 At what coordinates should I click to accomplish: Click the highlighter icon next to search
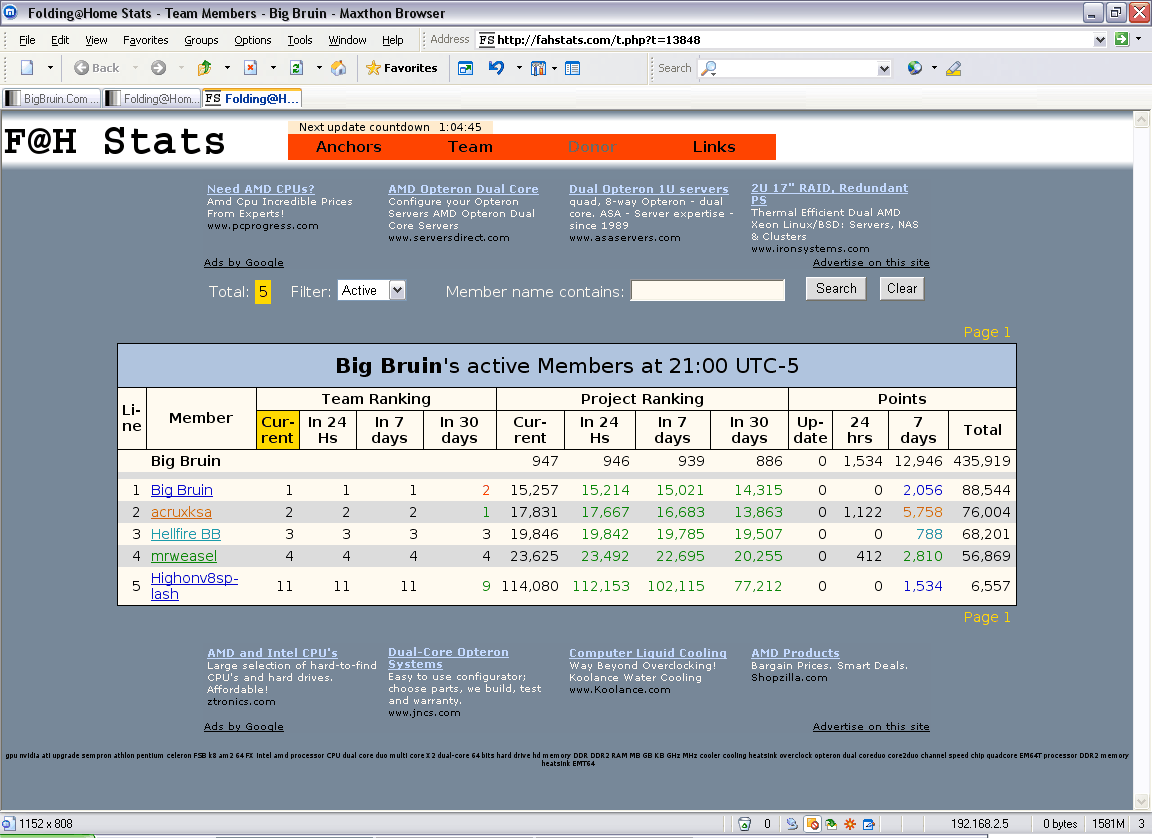[953, 68]
